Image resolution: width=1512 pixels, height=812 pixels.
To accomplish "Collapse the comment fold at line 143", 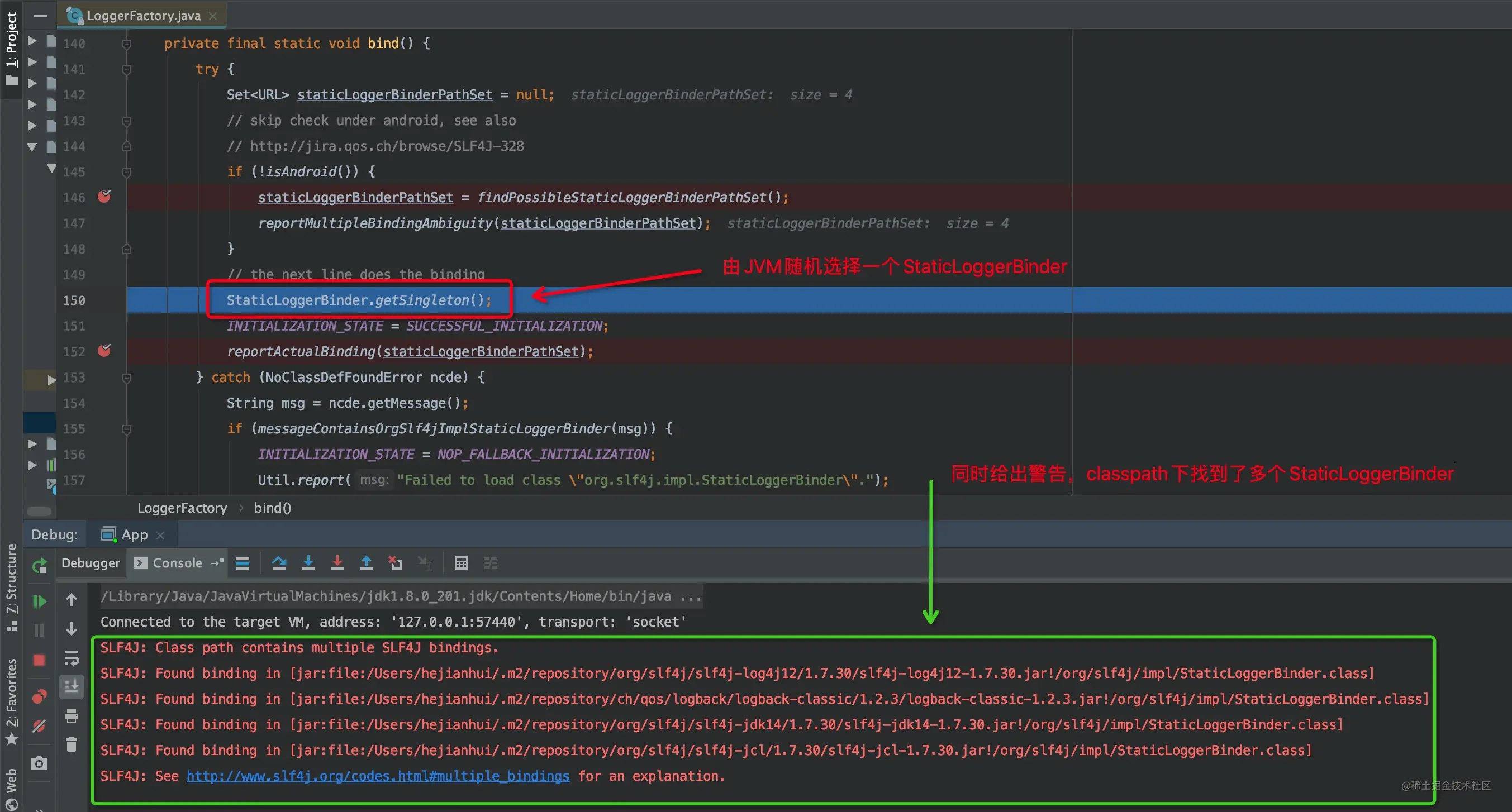I will (127, 121).
